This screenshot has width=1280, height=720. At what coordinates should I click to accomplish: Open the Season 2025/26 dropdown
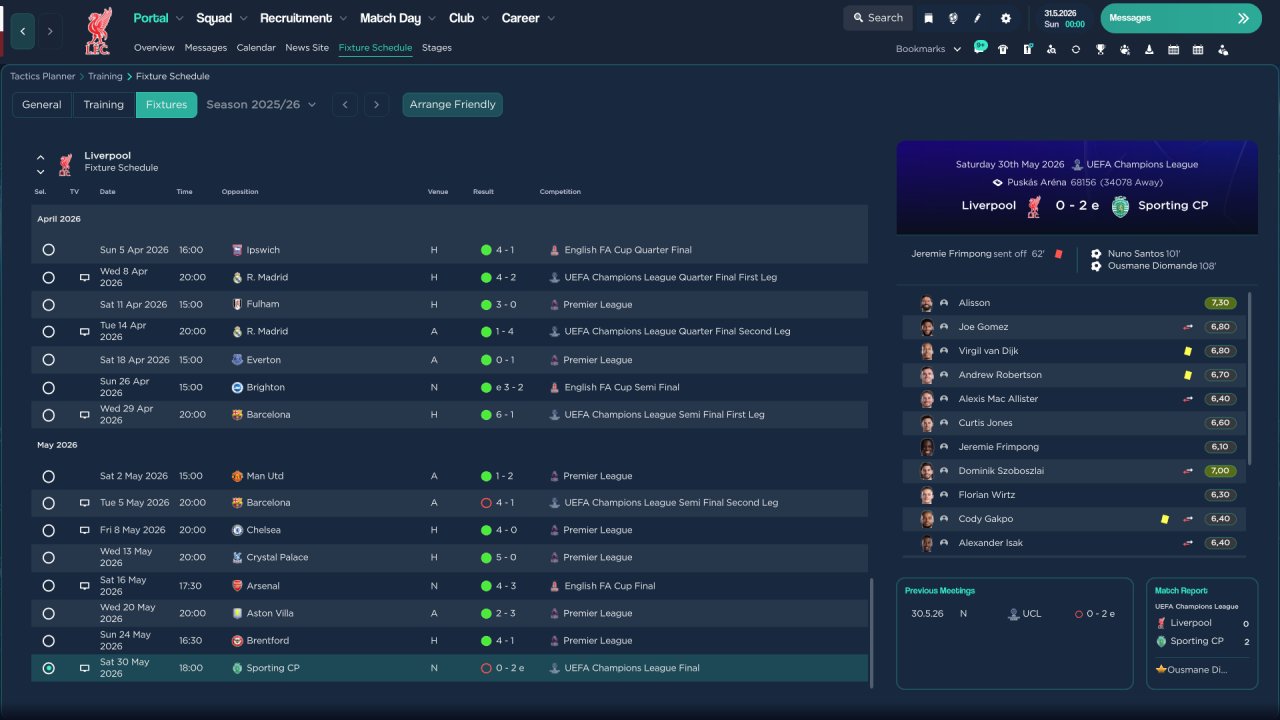click(261, 104)
